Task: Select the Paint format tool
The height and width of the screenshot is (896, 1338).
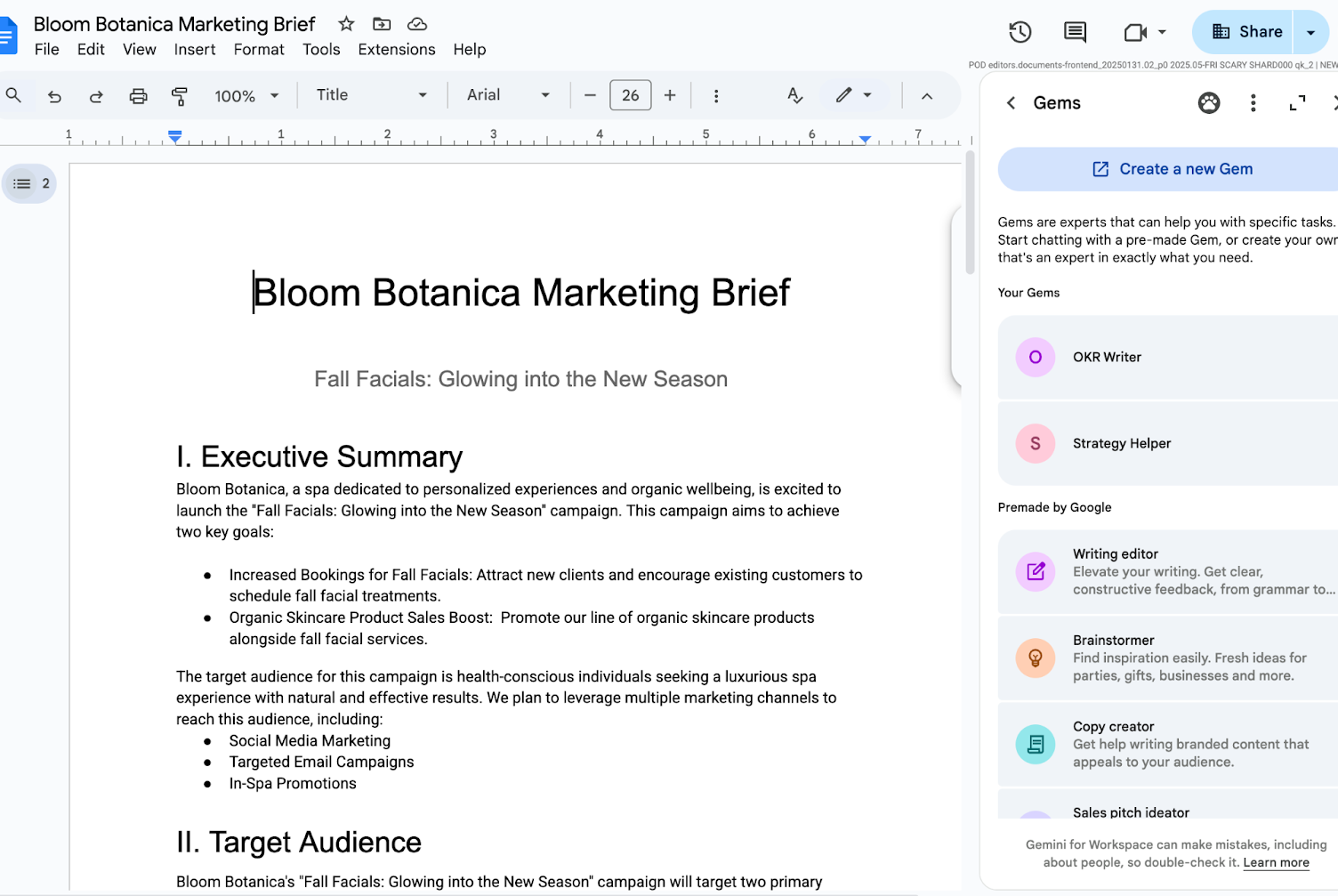Action: click(180, 95)
